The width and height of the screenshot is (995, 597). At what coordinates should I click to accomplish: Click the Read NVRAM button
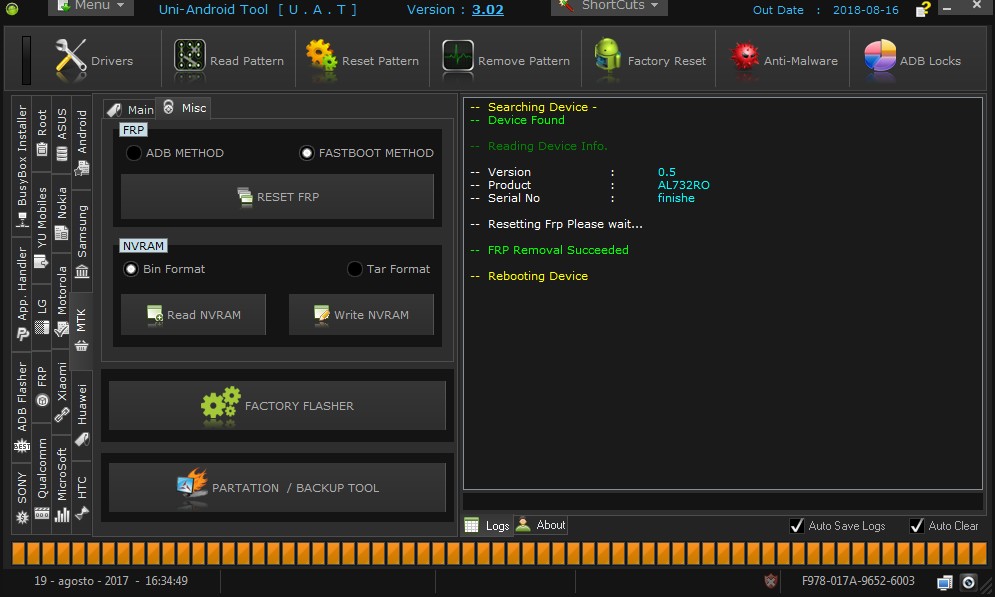point(194,314)
